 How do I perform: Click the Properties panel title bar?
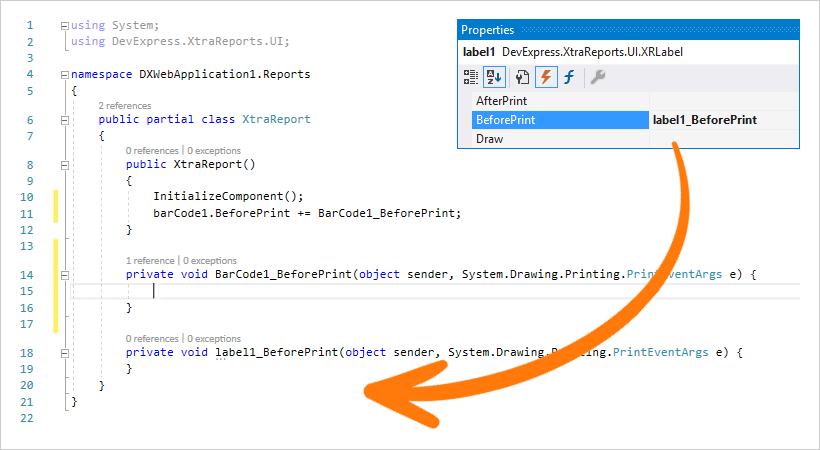[629, 30]
